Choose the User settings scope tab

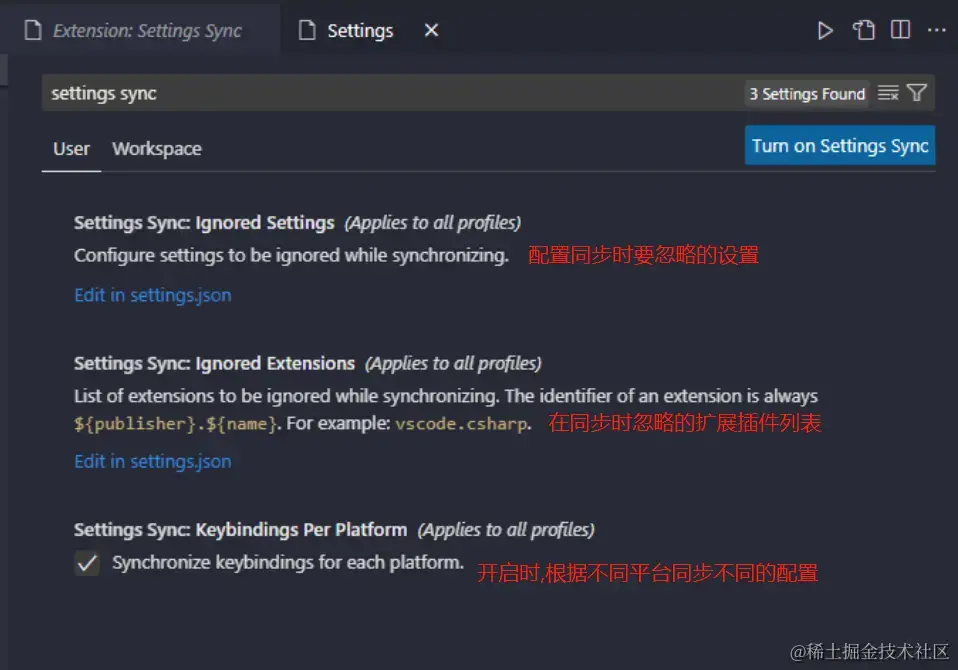(71, 148)
